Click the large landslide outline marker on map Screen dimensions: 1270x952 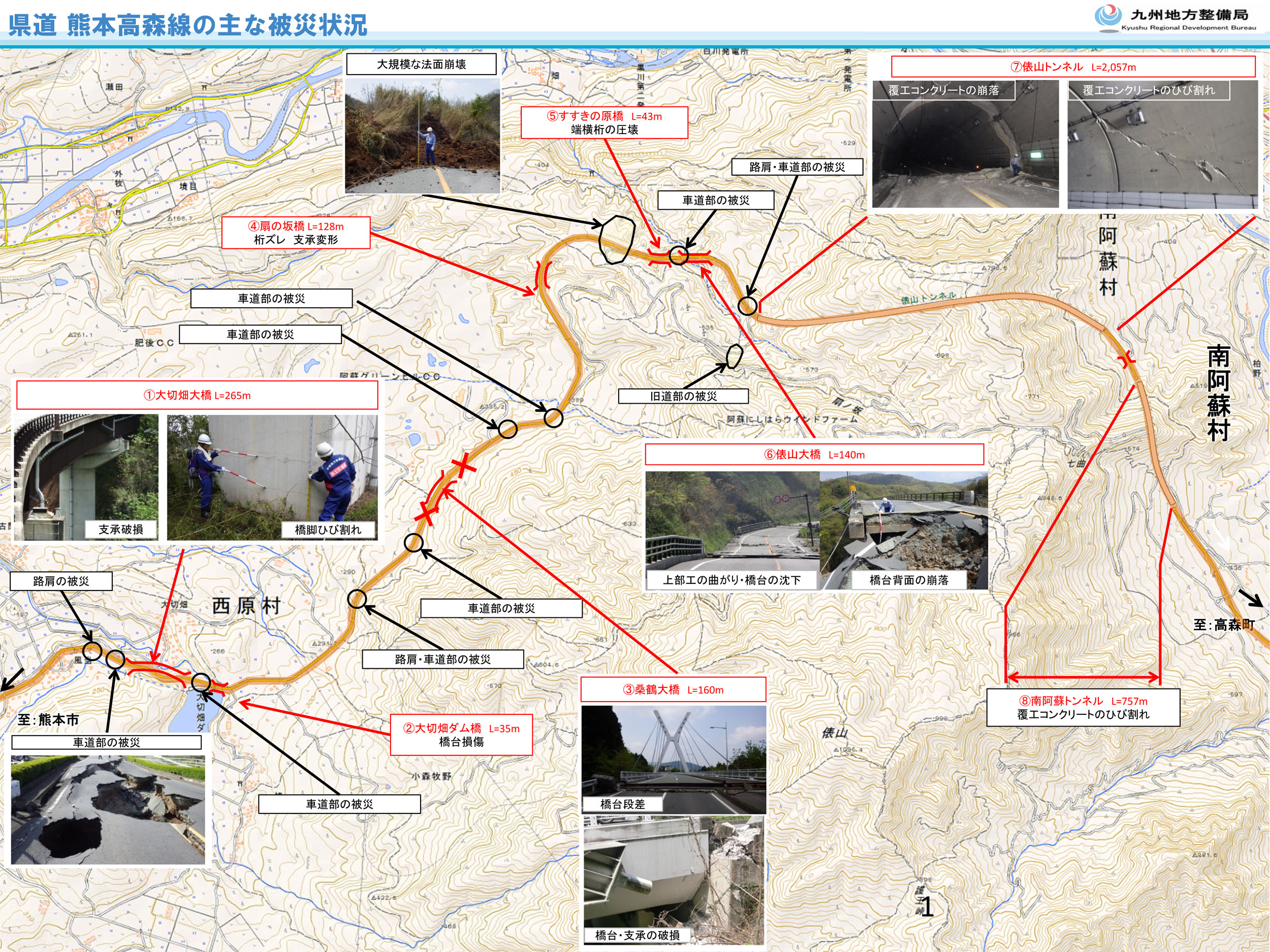(x=617, y=239)
